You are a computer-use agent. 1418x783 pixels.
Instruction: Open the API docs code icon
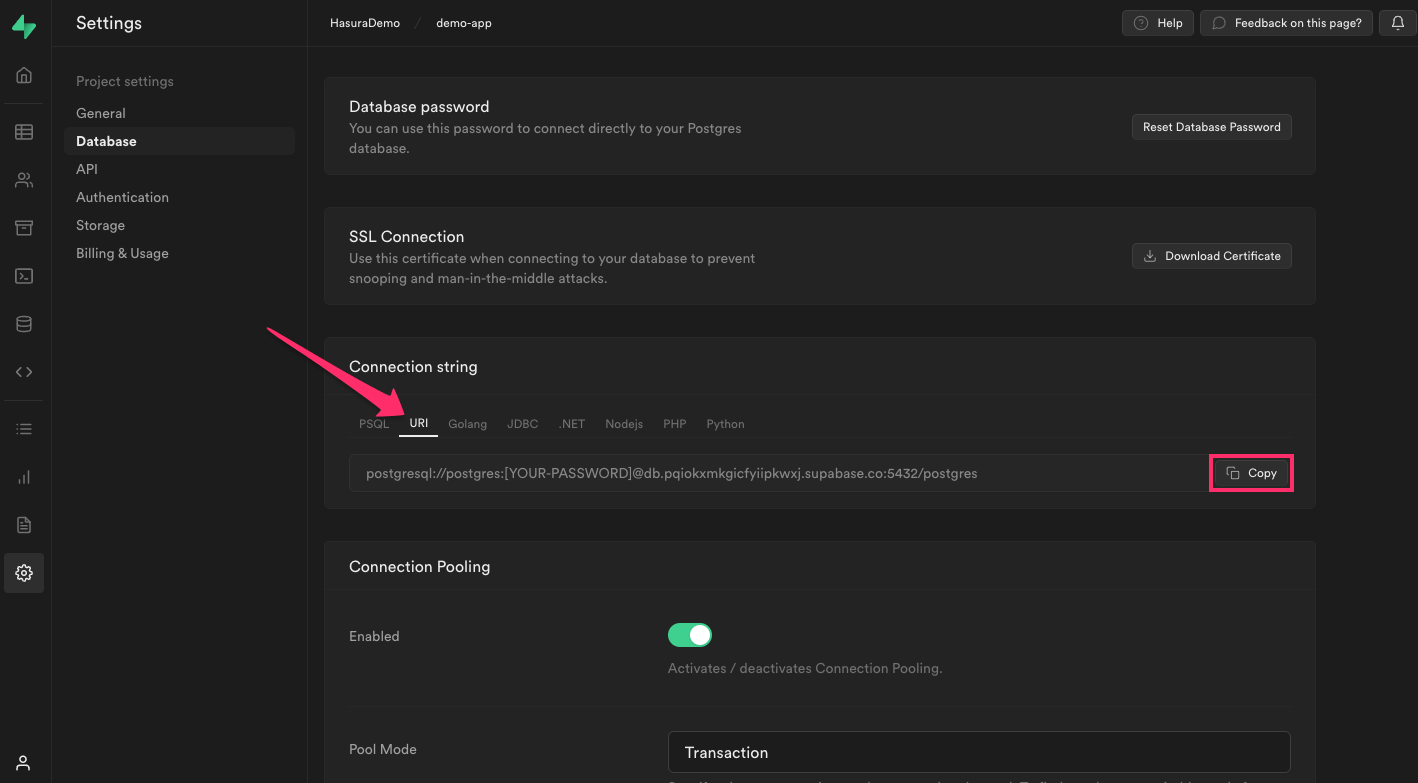23,371
